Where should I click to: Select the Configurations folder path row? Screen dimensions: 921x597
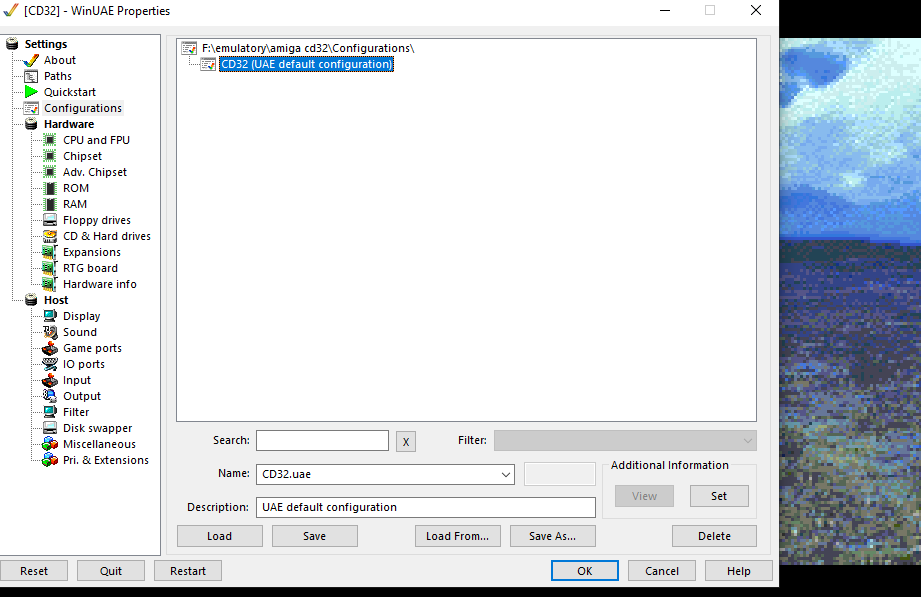click(308, 48)
